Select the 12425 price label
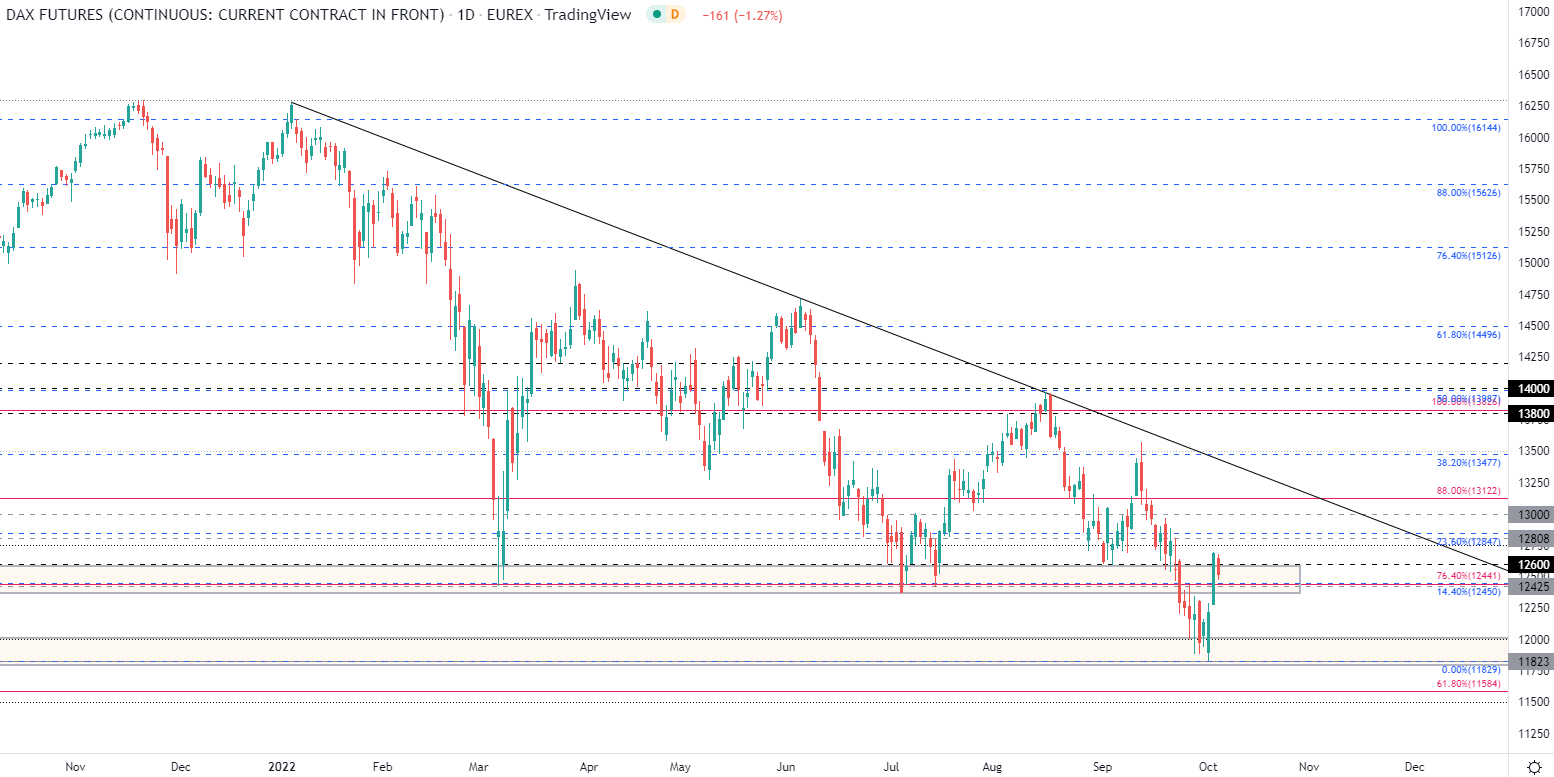 pos(1530,585)
